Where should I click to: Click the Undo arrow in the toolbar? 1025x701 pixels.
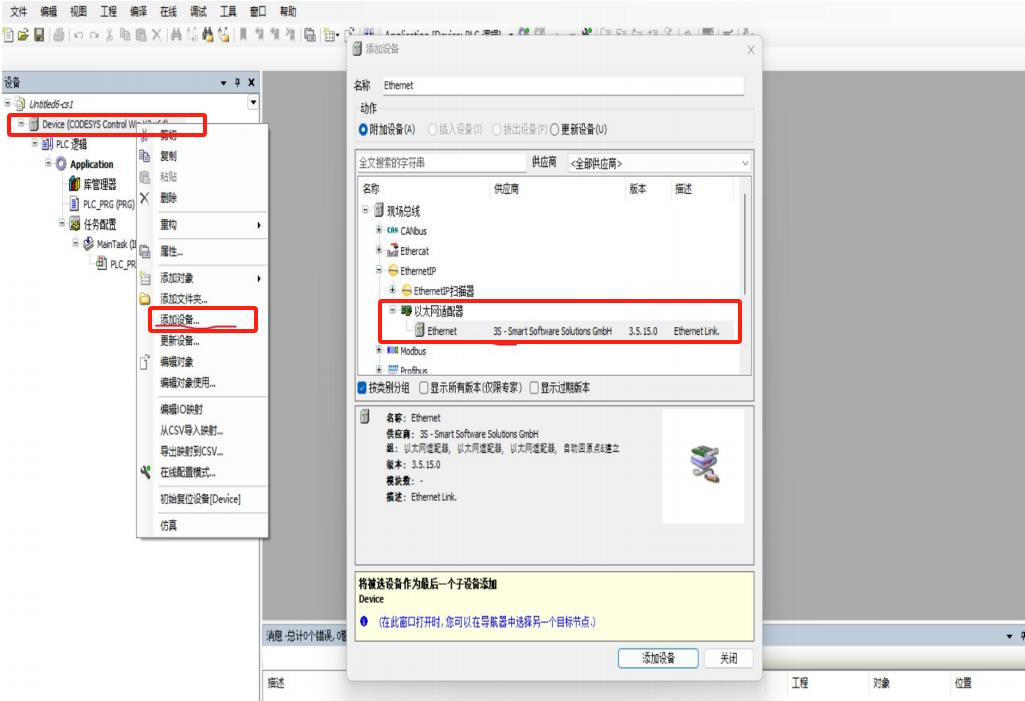pos(78,35)
